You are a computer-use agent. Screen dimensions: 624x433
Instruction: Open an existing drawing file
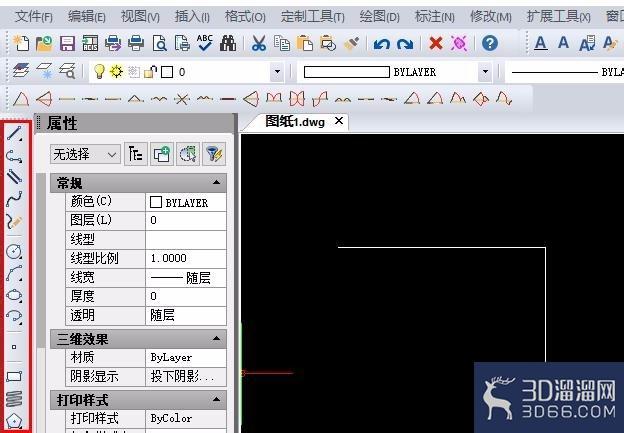(44, 43)
